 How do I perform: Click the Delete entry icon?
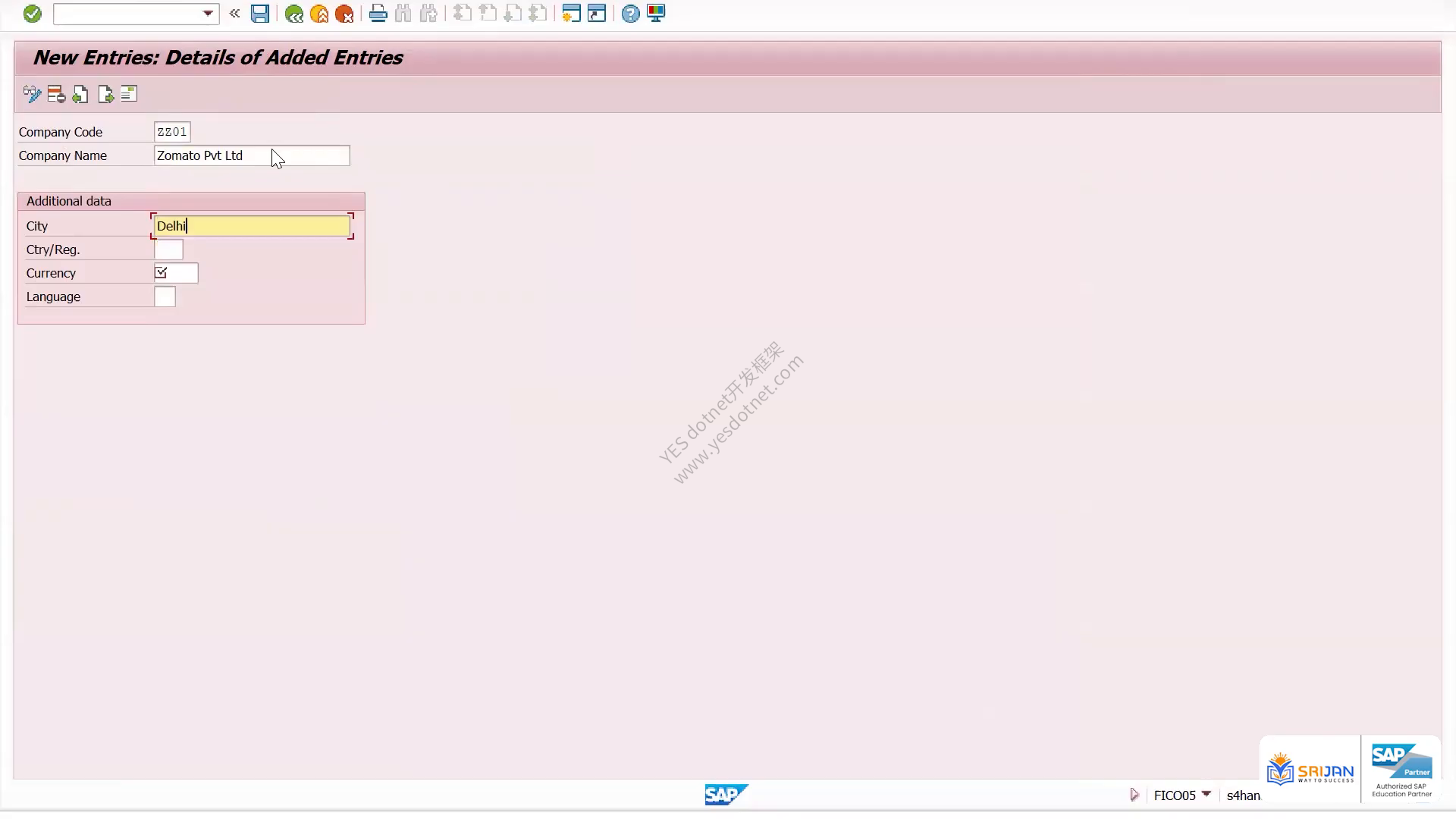[x=56, y=94]
